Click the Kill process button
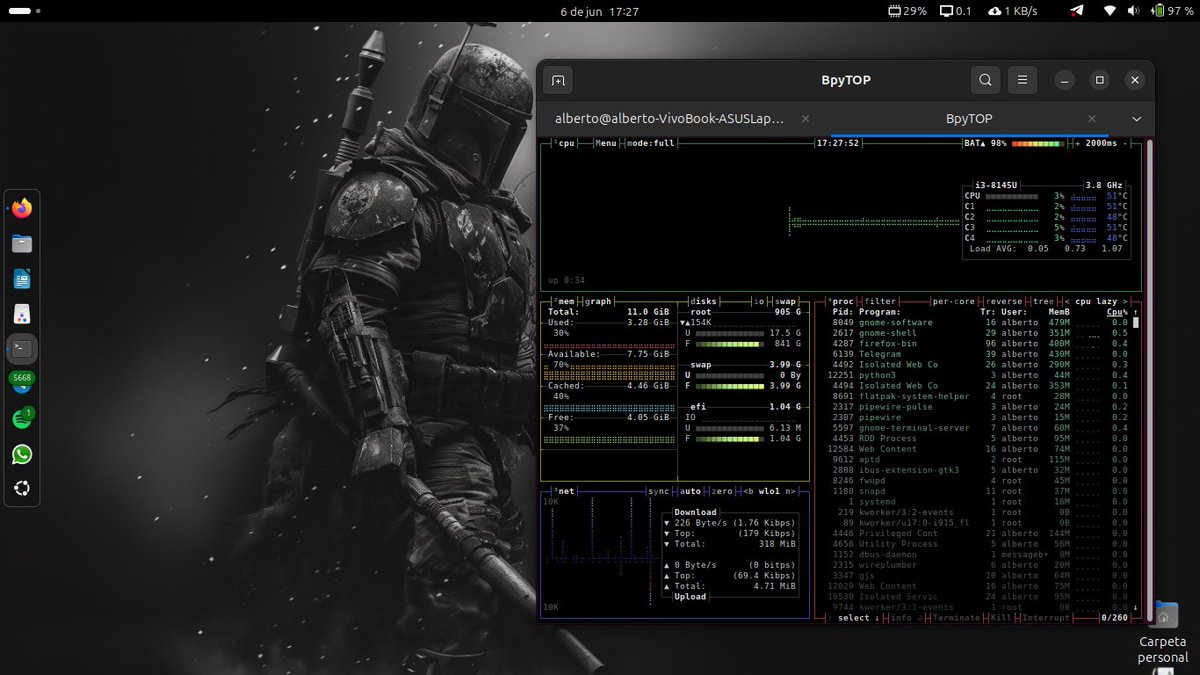 click(1000, 617)
